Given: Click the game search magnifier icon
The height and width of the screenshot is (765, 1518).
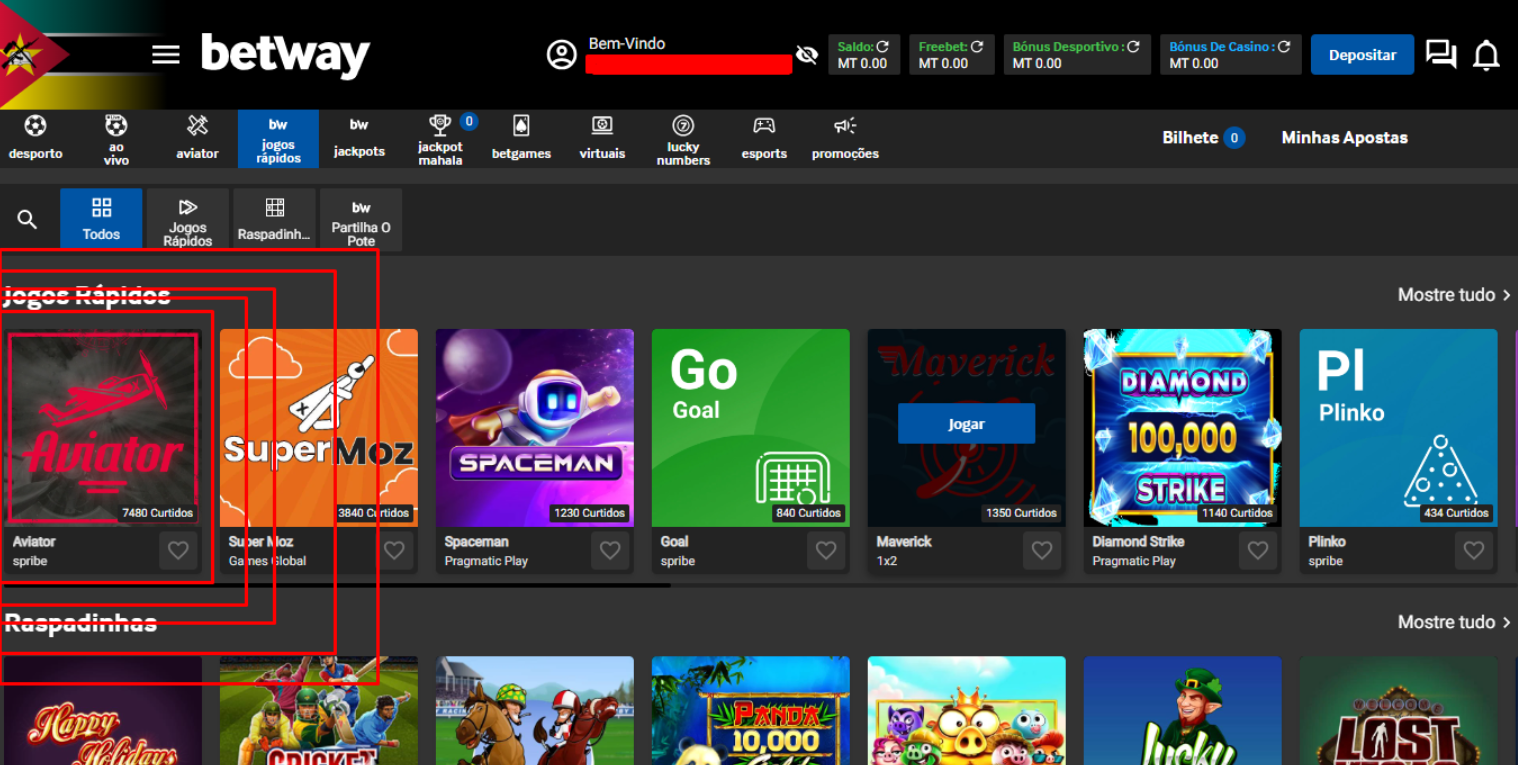Looking at the screenshot, I should click(x=27, y=219).
